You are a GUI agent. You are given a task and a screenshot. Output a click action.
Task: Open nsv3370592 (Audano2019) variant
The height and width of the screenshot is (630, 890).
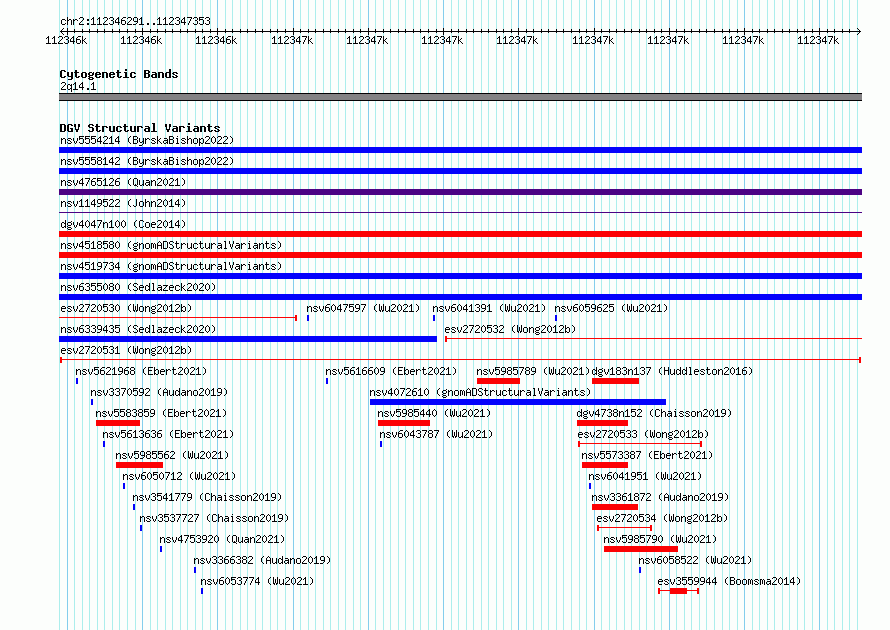coord(159,392)
